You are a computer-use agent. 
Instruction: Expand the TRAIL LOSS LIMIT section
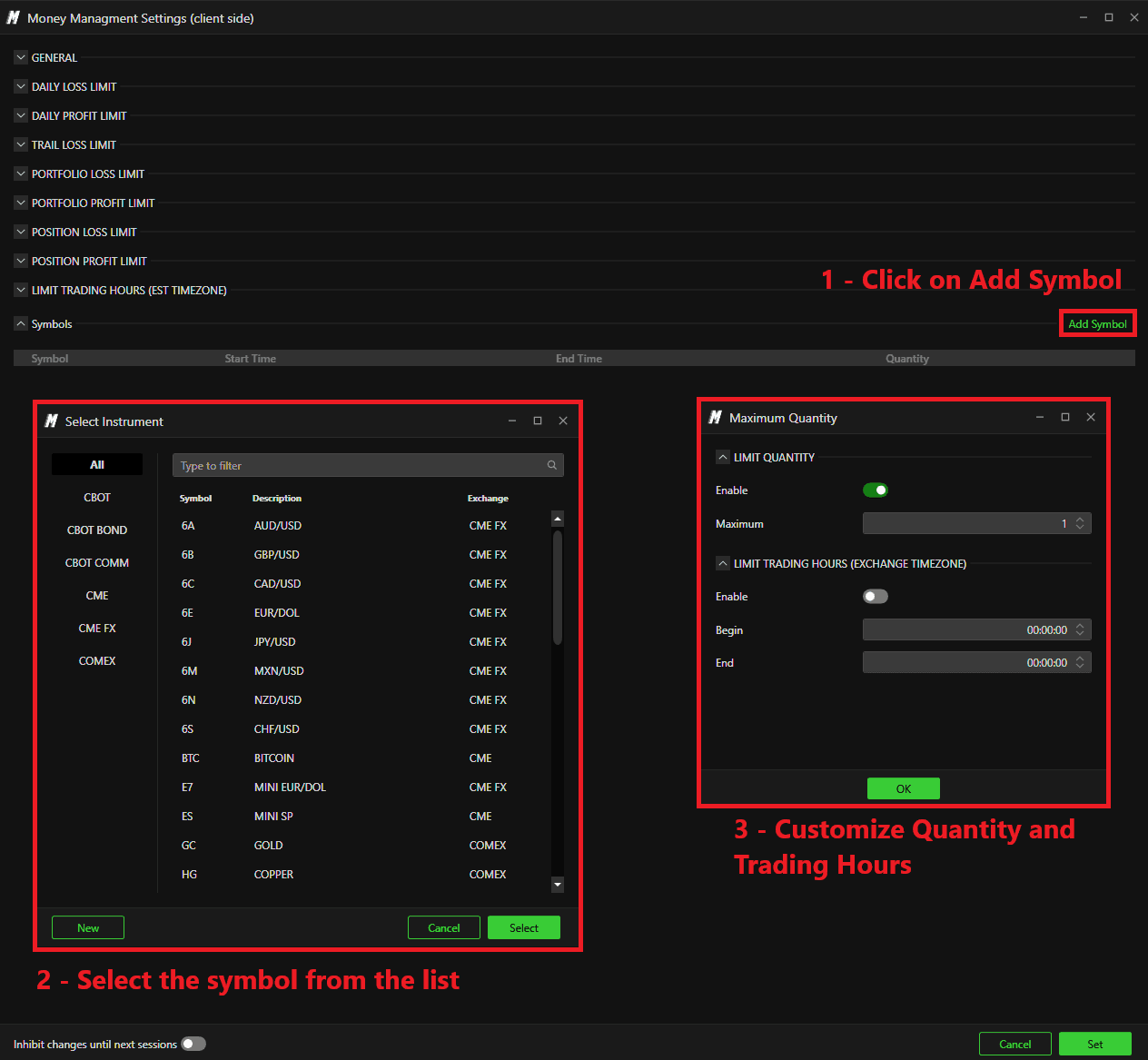tap(21, 144)
